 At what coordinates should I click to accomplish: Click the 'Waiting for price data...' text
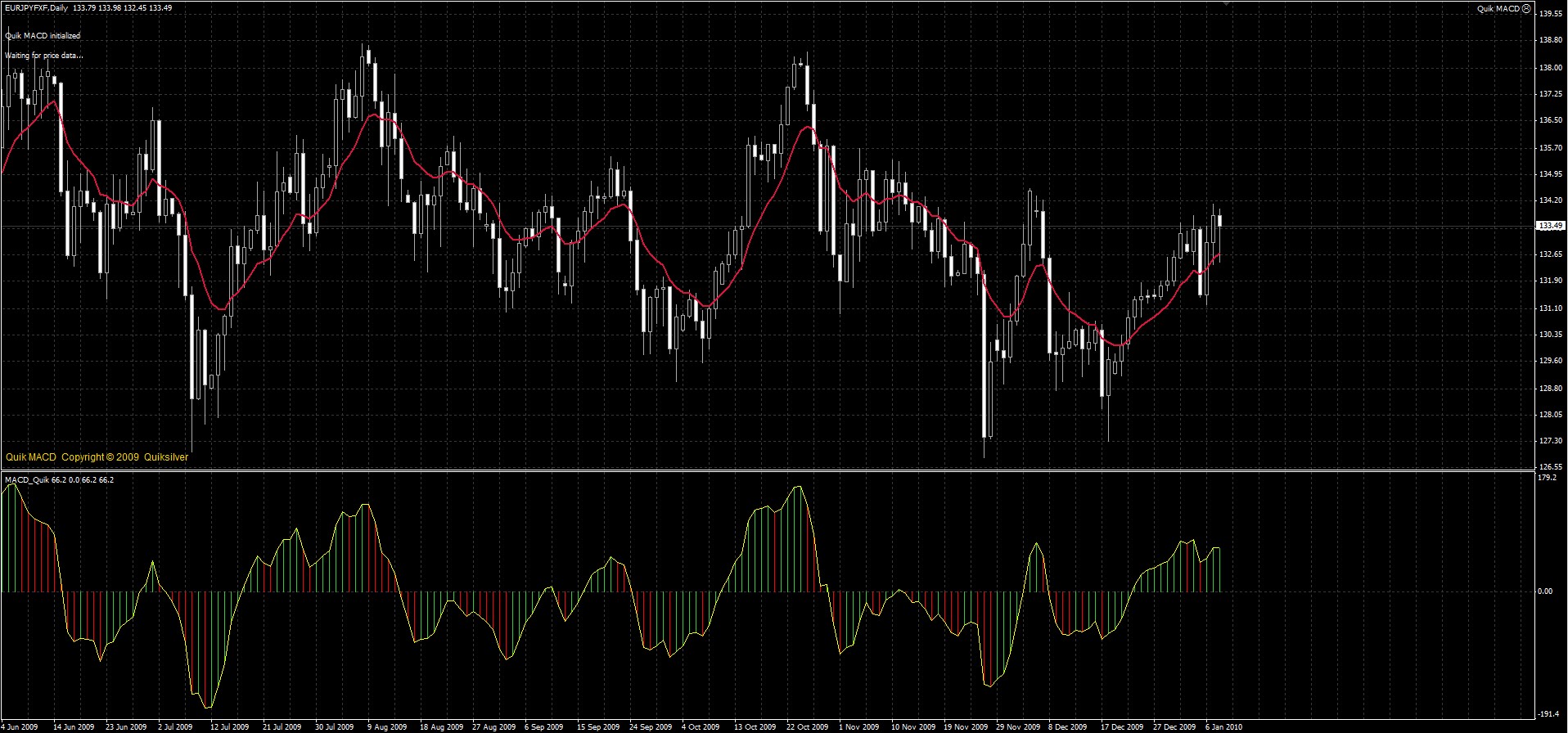click(44, 56)
